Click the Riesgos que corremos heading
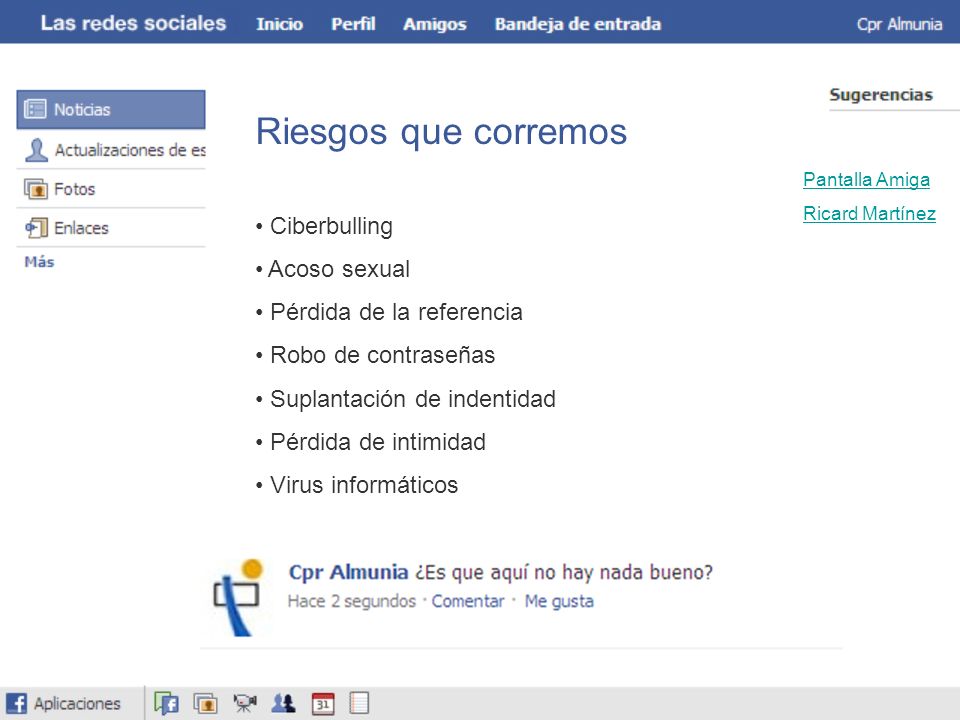The height and width of the screenshot is (720, 960). pos(441,132)
